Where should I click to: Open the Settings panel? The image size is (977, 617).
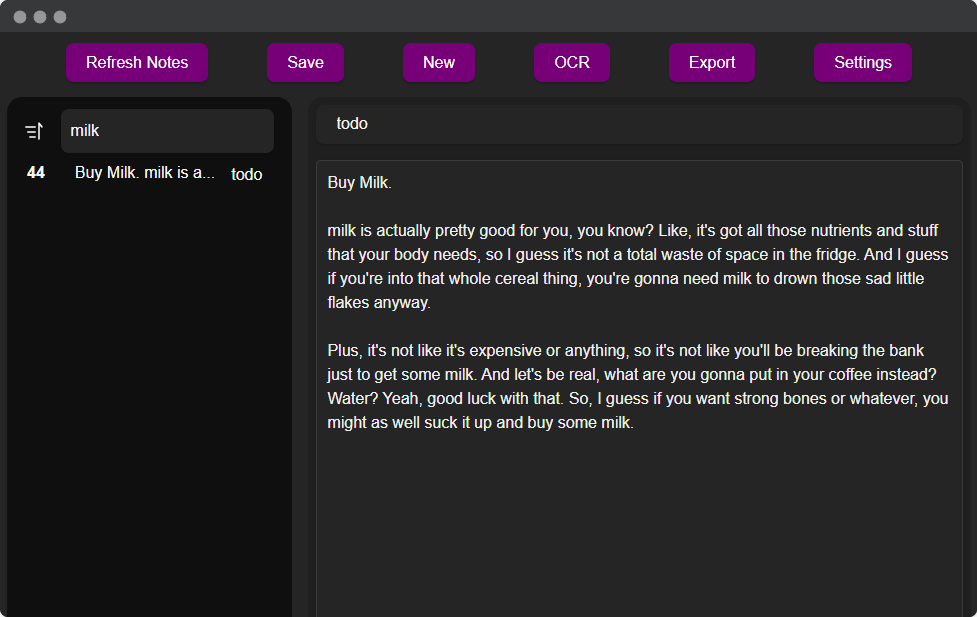(x=862, y=62)
